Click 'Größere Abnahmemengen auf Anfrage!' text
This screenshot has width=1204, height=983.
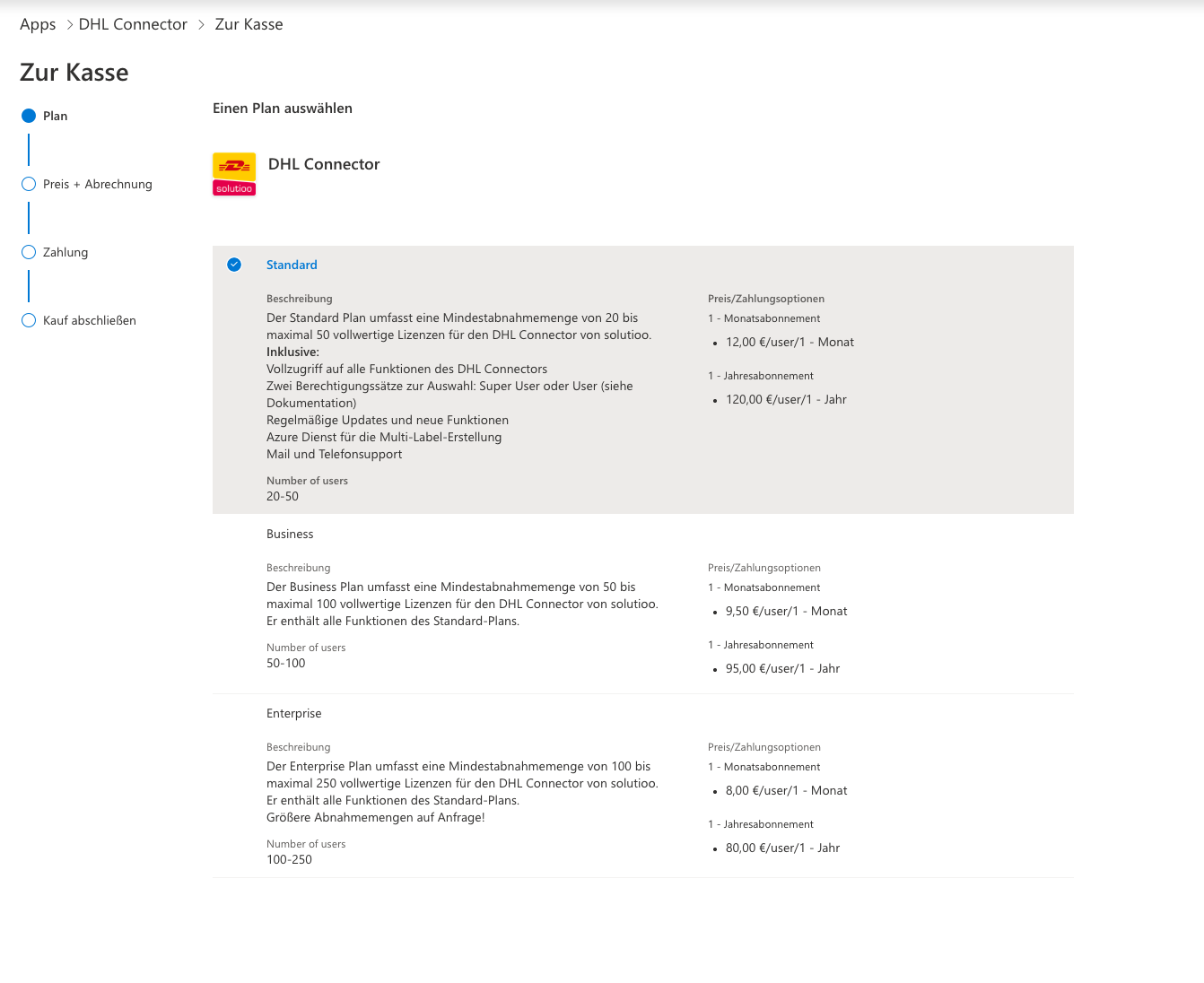375,817
